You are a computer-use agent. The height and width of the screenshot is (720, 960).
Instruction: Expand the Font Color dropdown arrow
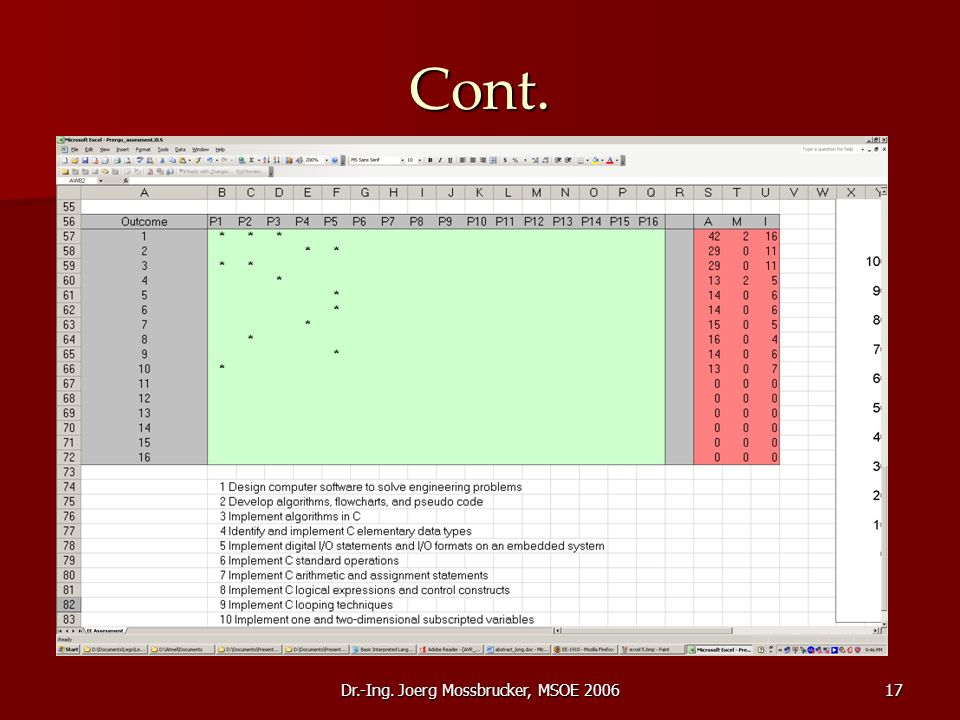point(617,160)
